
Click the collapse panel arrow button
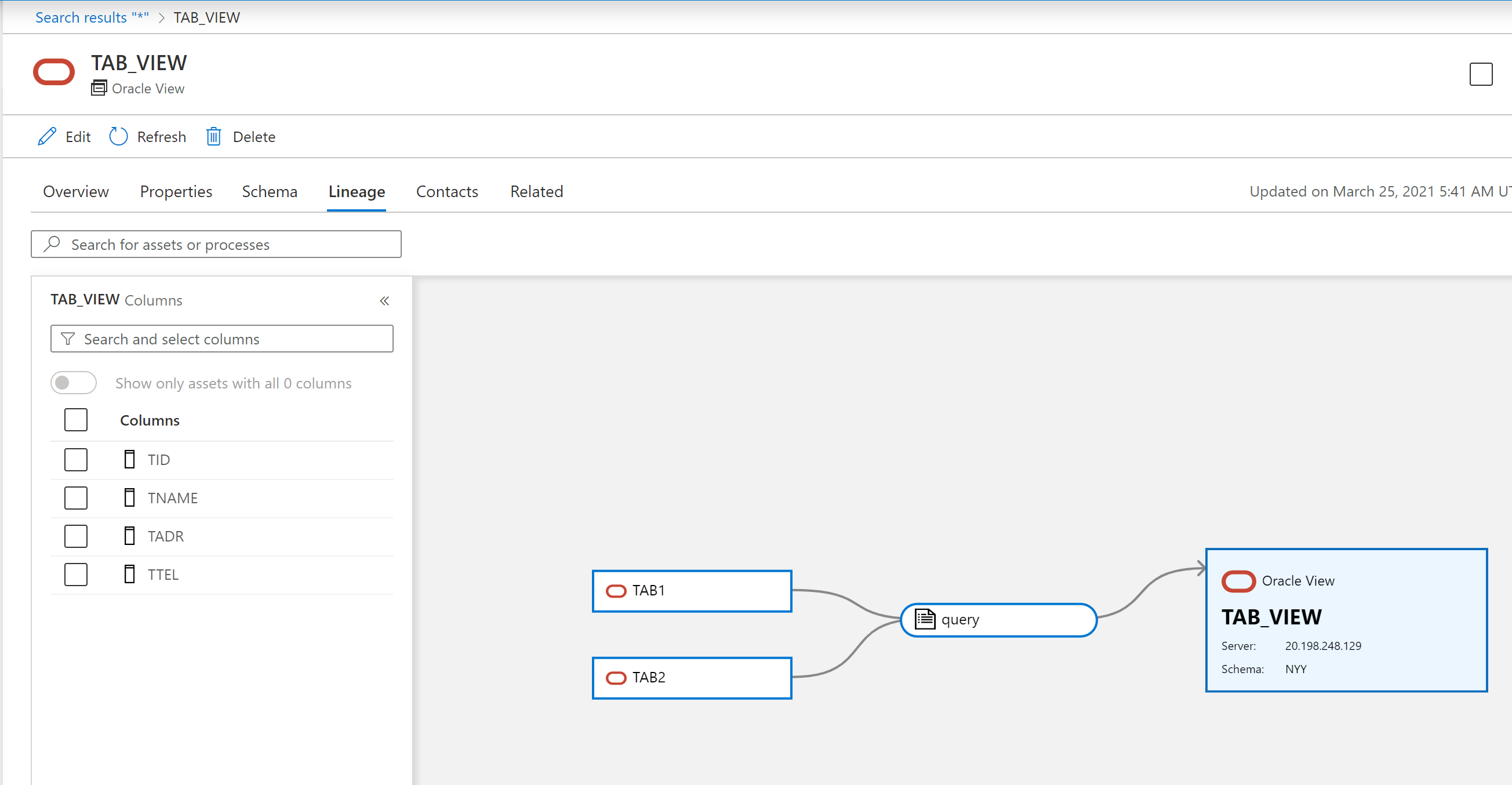[x=385, y=300]
